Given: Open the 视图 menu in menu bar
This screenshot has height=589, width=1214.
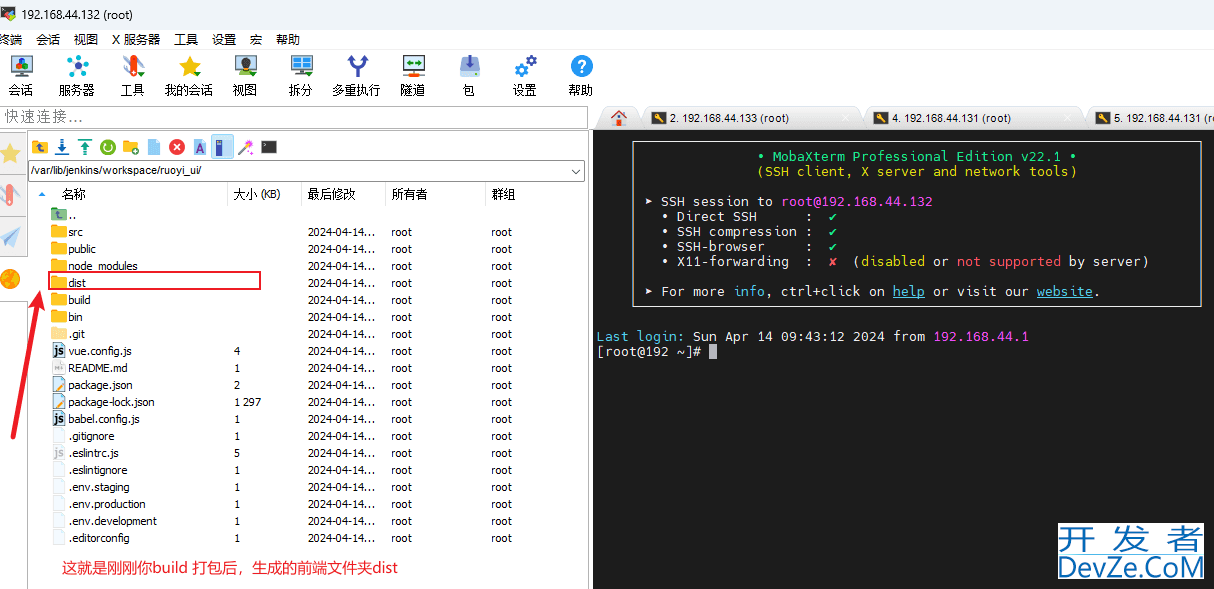Looking at the screenshot, I should click(x=86, y=40).
